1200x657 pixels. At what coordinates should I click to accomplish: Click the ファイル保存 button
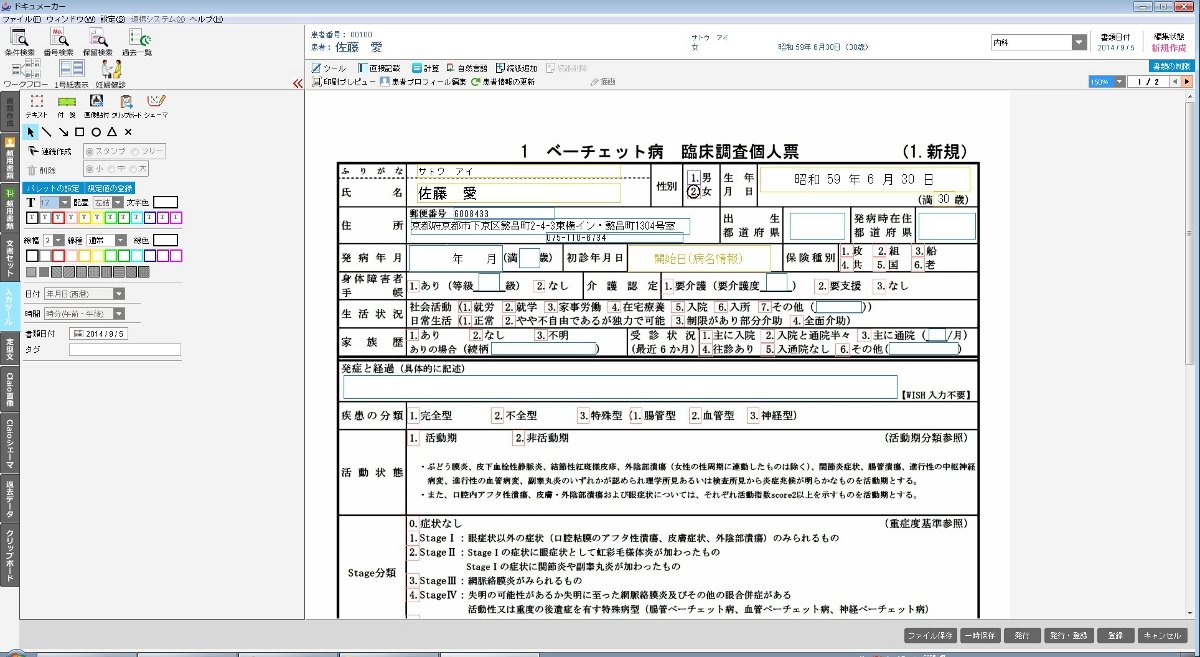pos(929,636)
